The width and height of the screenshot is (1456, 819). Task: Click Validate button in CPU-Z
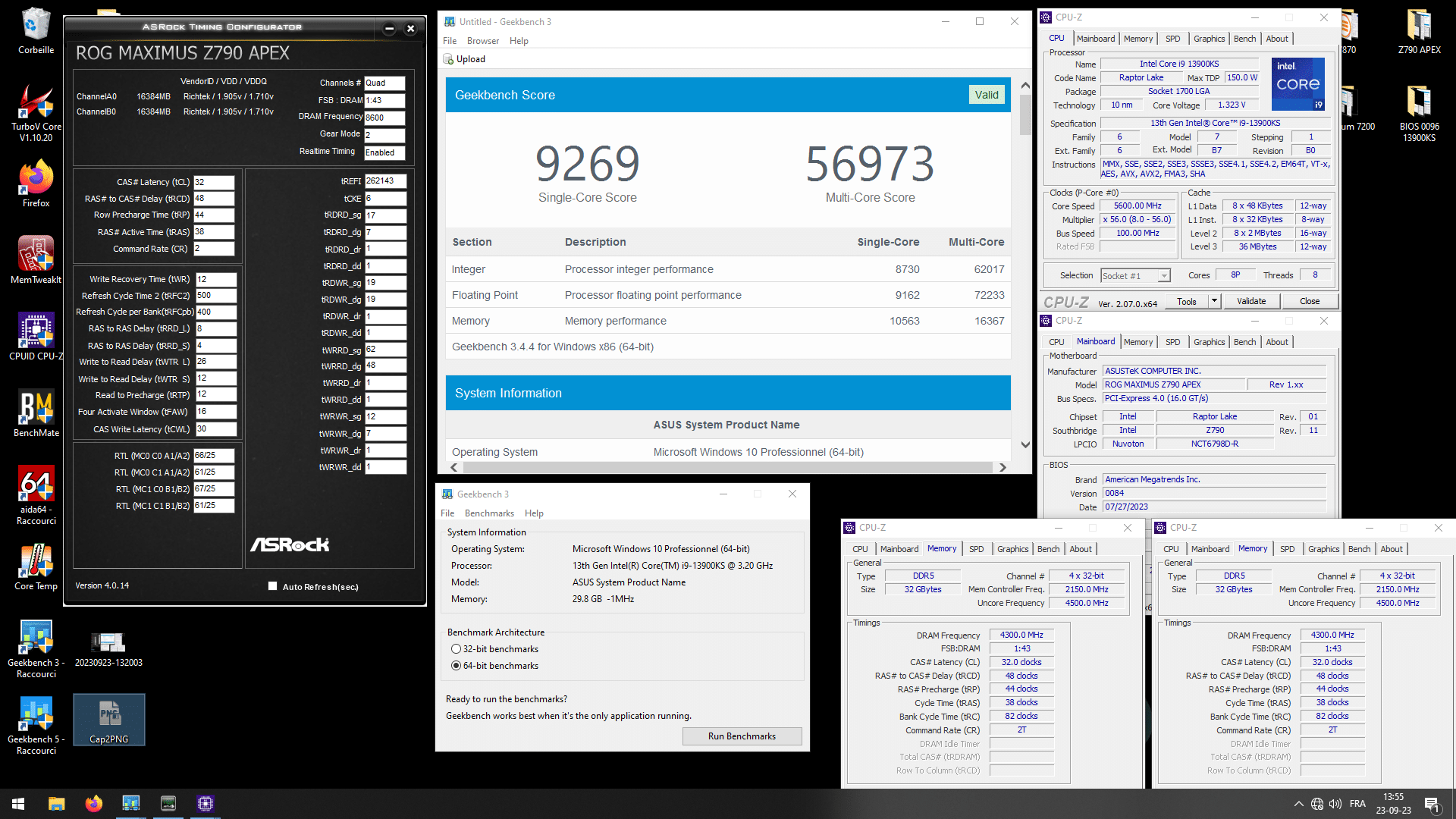pyautogui.click(x=1251, y=301)
